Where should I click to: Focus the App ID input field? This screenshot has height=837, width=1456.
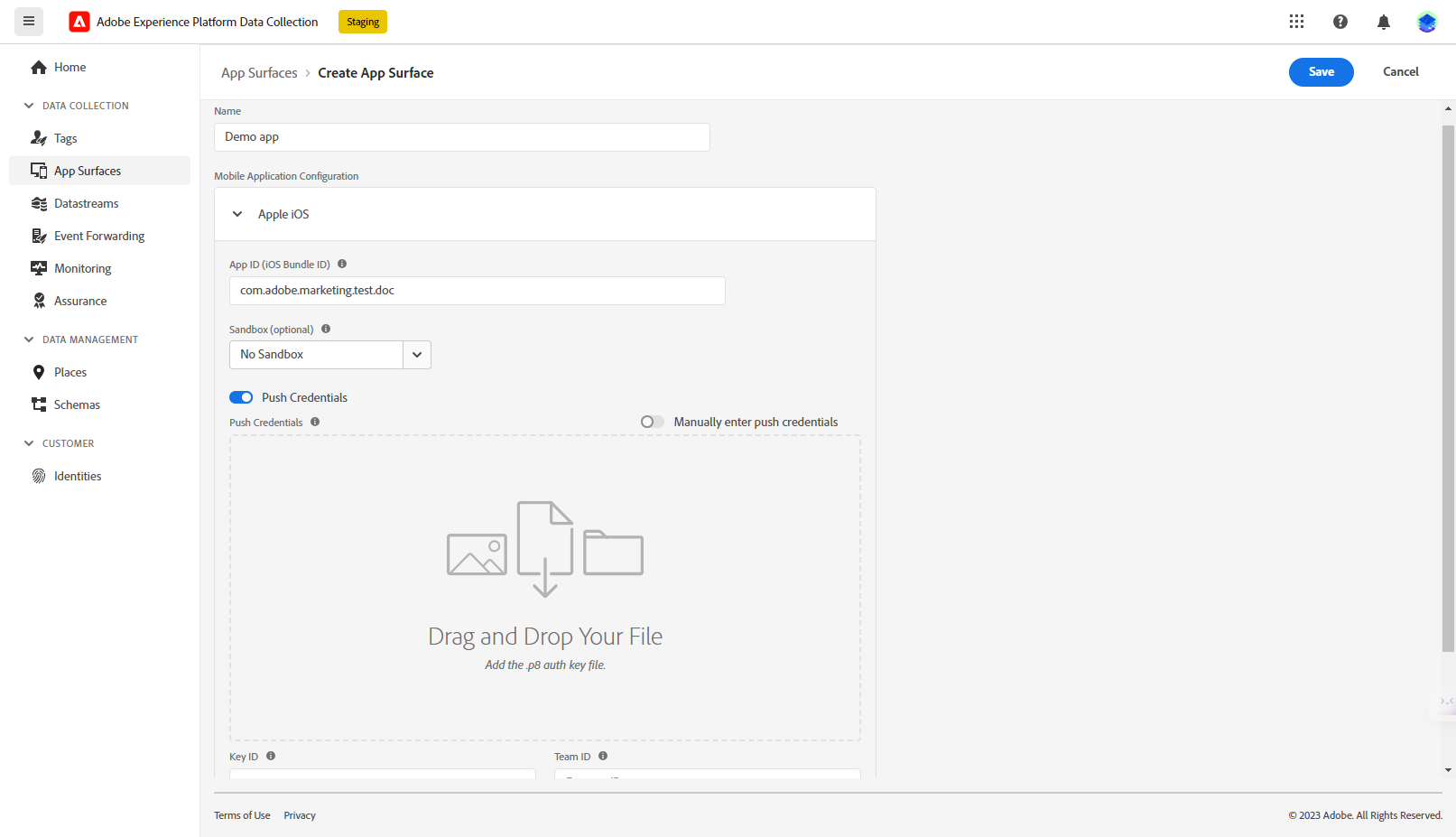pyautogui.click(x=478, y=291)
